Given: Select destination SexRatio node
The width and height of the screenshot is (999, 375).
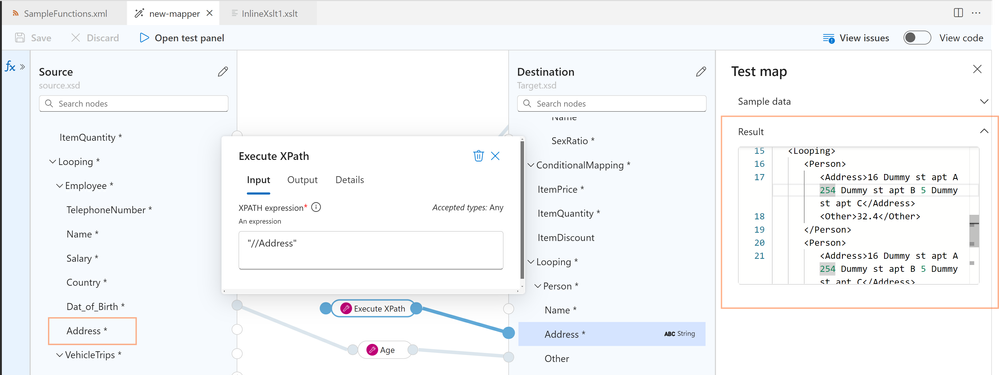Looking at the screenshot, I should click(x=573, y=141).
